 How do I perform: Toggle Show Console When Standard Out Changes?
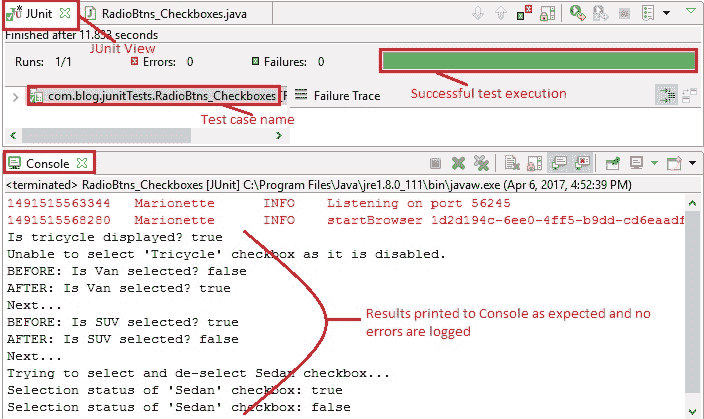coord(559,163)
